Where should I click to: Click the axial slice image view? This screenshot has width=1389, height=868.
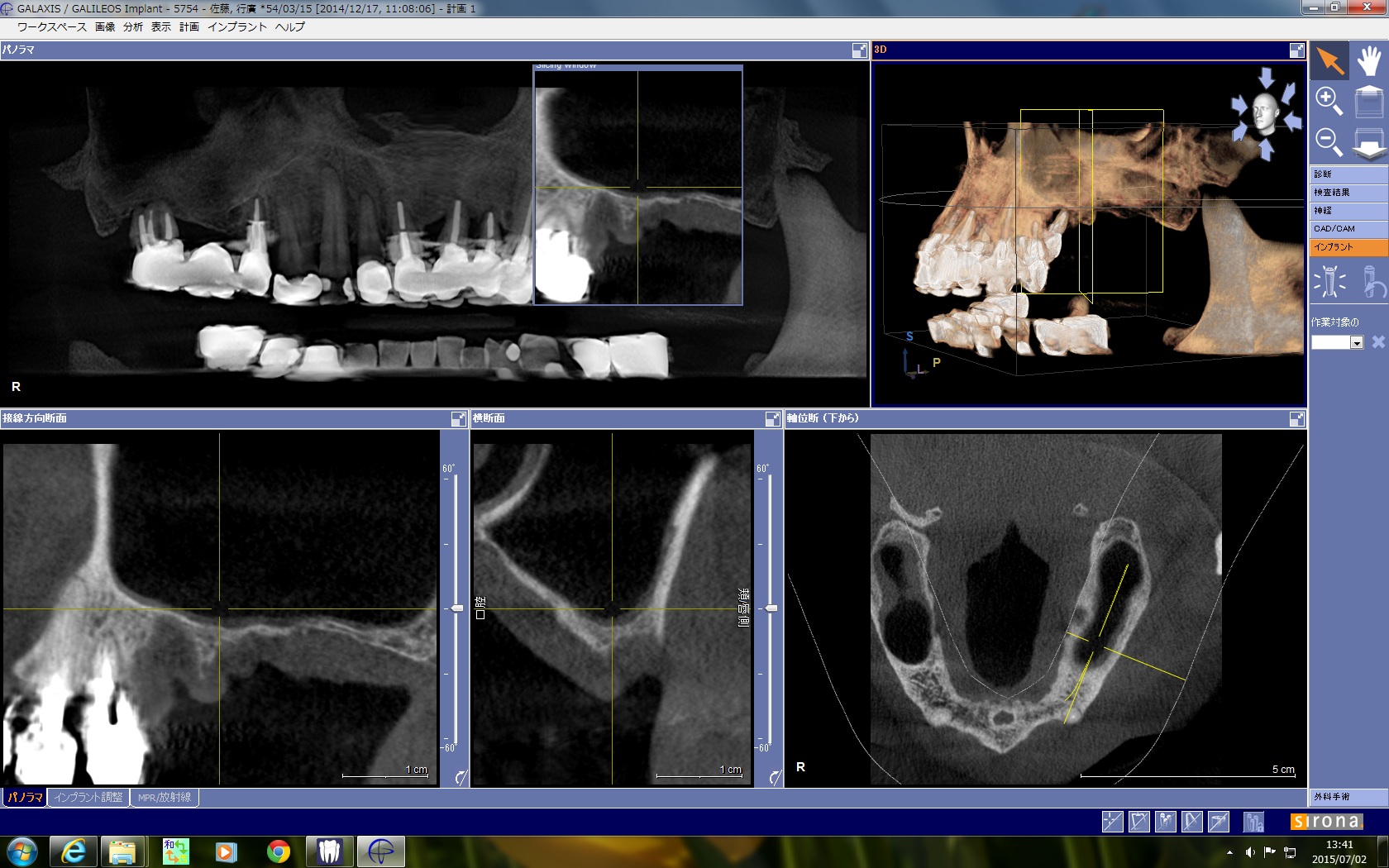[1046, 608]
